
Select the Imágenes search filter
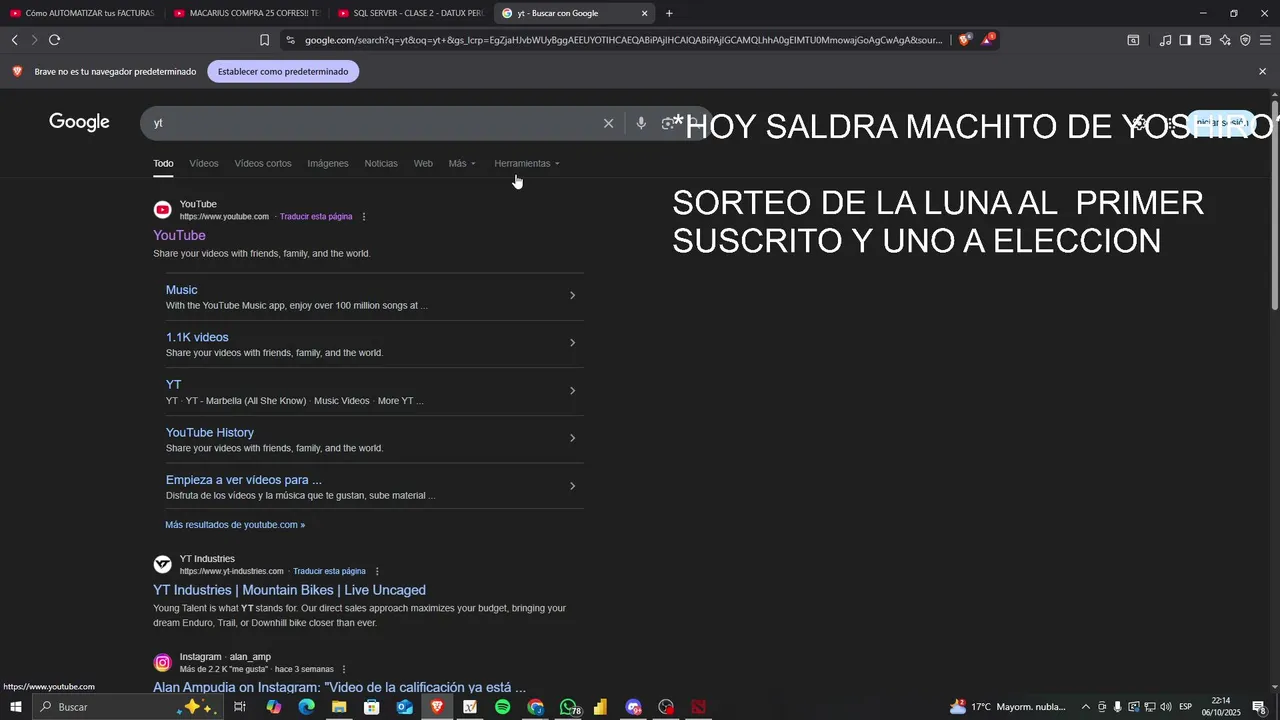coord(328,163)
